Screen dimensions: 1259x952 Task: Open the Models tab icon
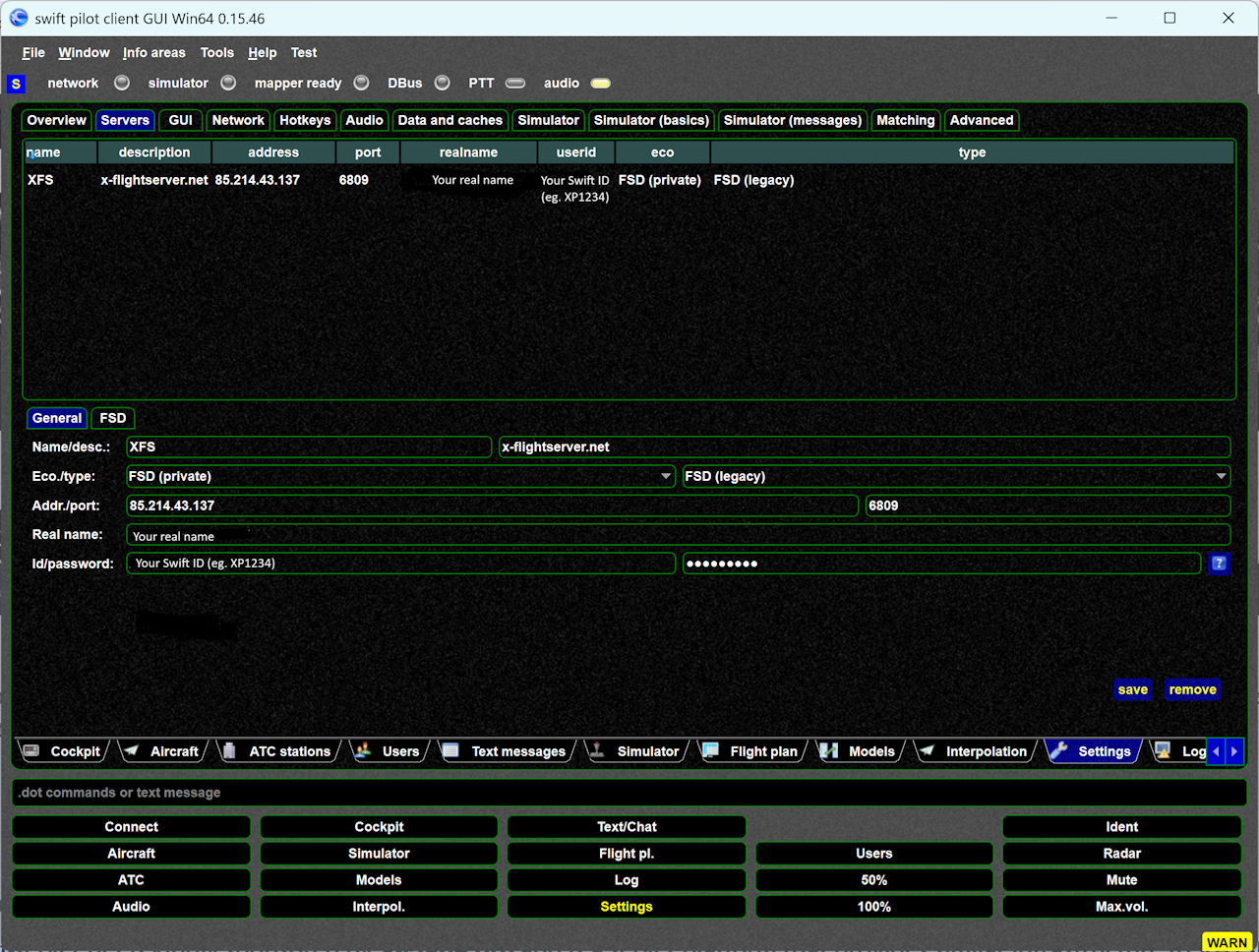(829, 751)
